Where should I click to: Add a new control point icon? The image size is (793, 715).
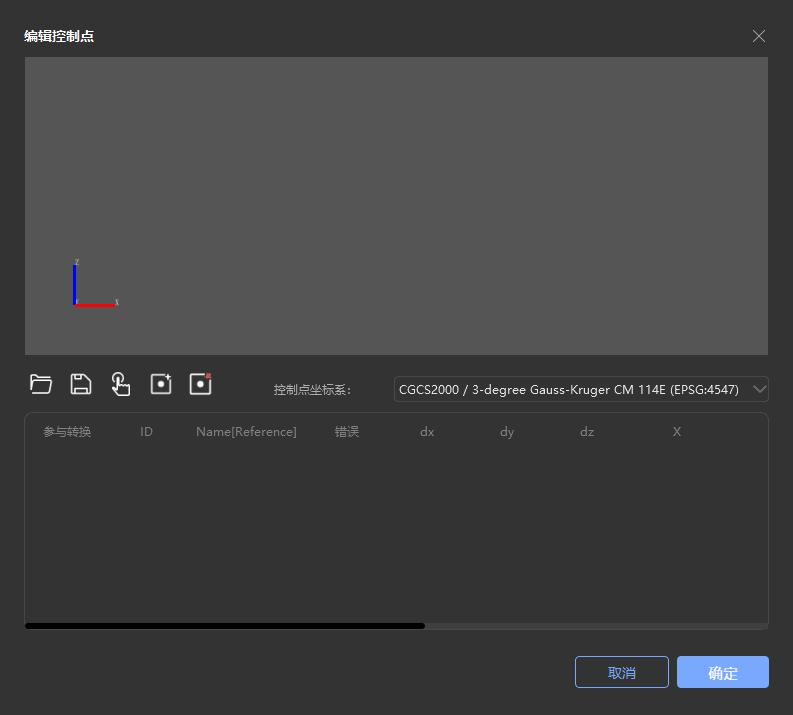[x=161, y=384]
